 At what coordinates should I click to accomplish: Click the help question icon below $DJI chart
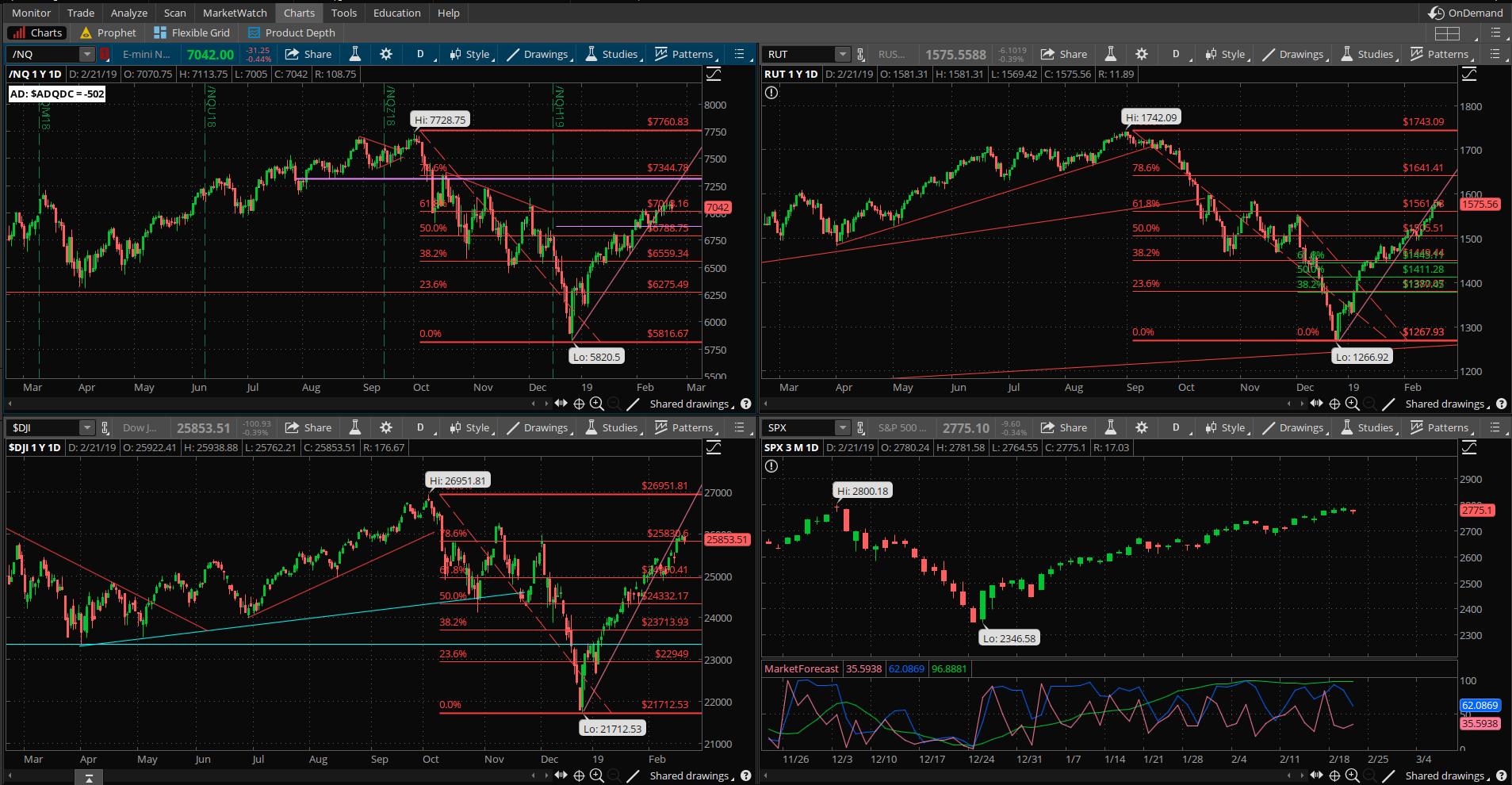coord(746,775)
